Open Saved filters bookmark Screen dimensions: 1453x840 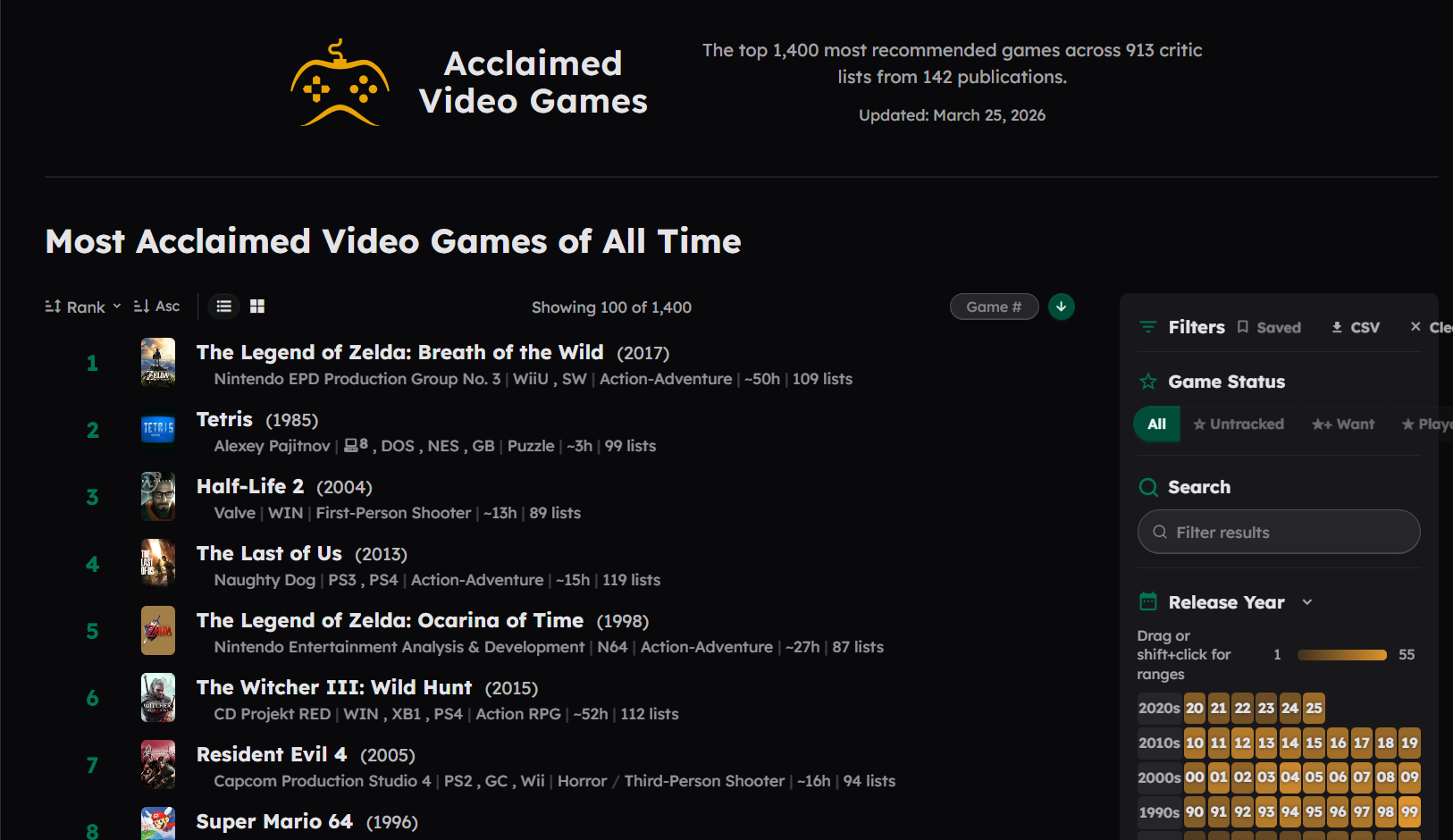1269,328
